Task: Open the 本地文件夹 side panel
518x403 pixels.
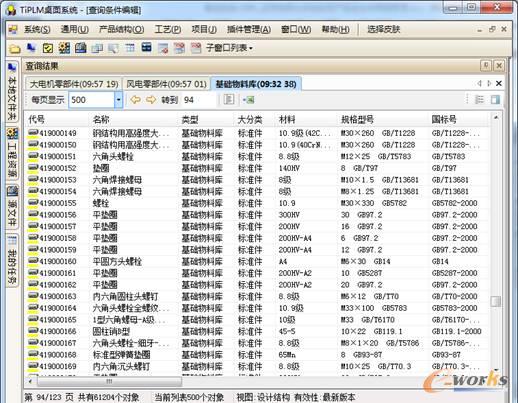Action: point(12,92)
